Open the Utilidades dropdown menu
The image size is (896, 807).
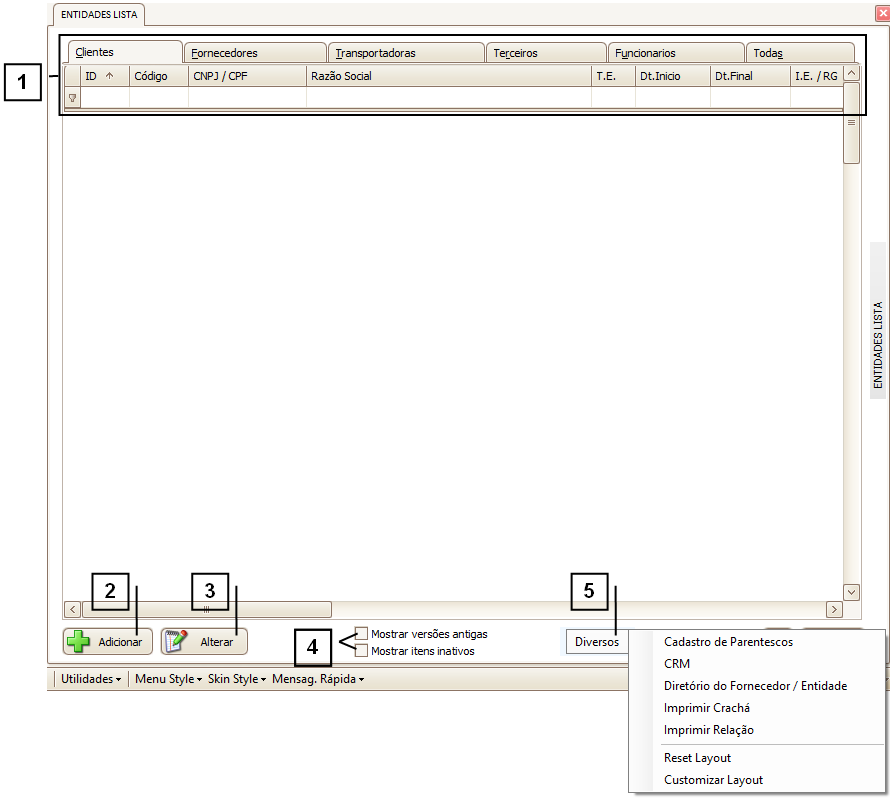click(x=91, y=679)
